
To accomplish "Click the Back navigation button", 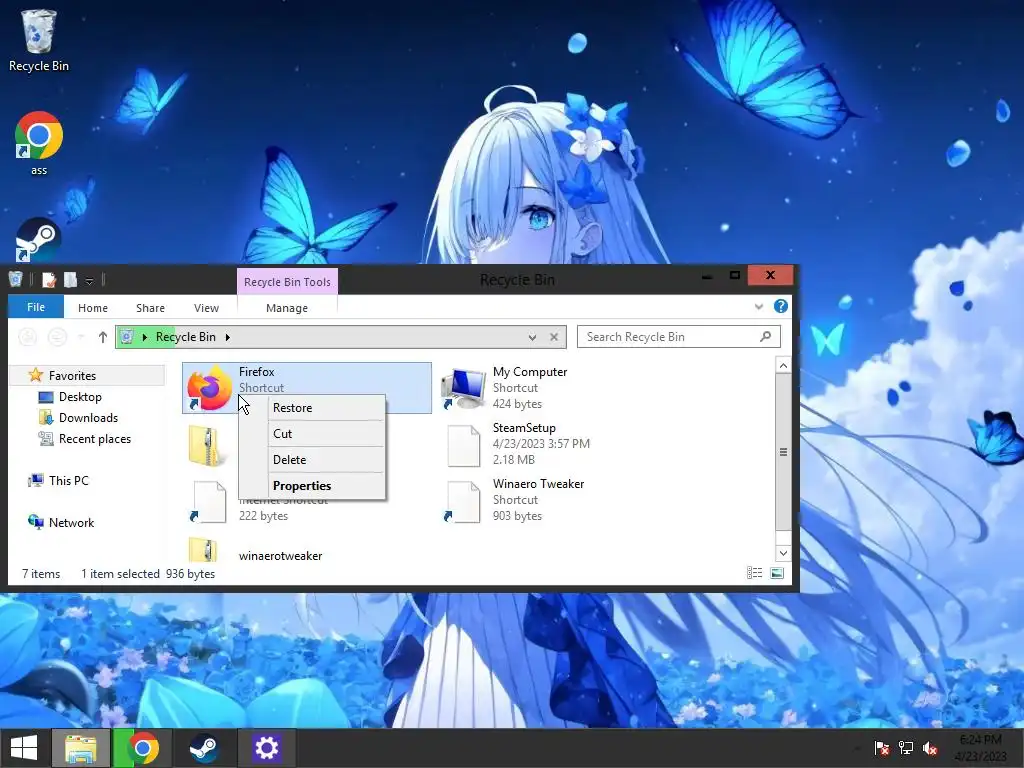I will [x=27, y=337].
